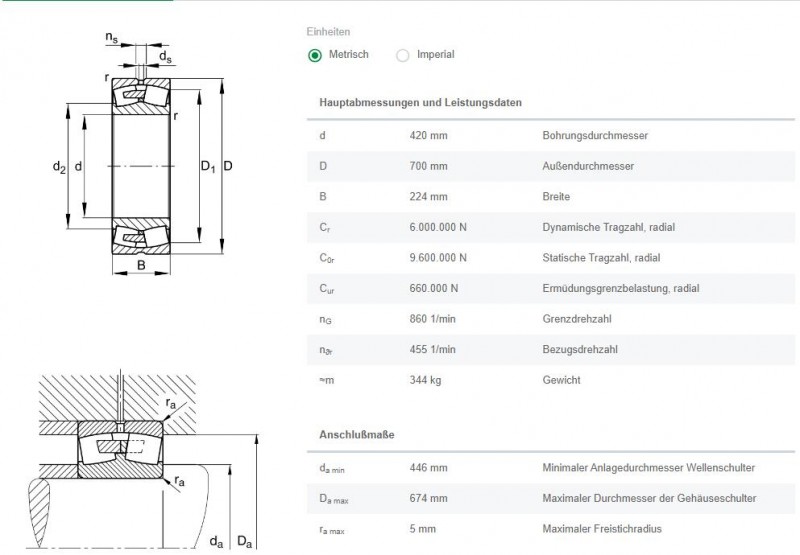Select the Metrisch units radio button
The width and height of the screenshot is (800, 555).
click(315, 55)
